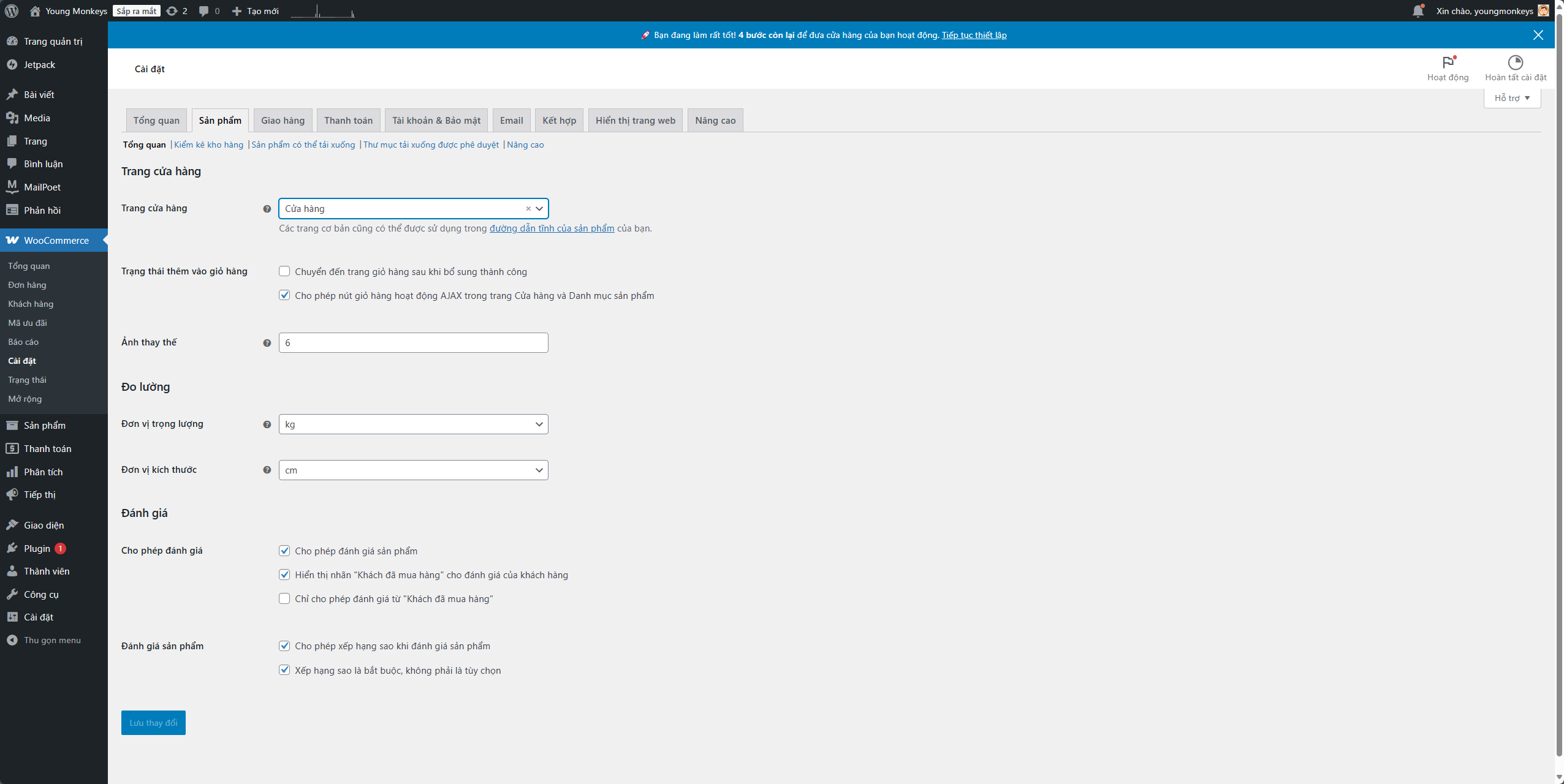Open the Kiểm kê kho hàng sub-link
Image resolution: width=1564 pixels, height=784 pixels.
208,145
